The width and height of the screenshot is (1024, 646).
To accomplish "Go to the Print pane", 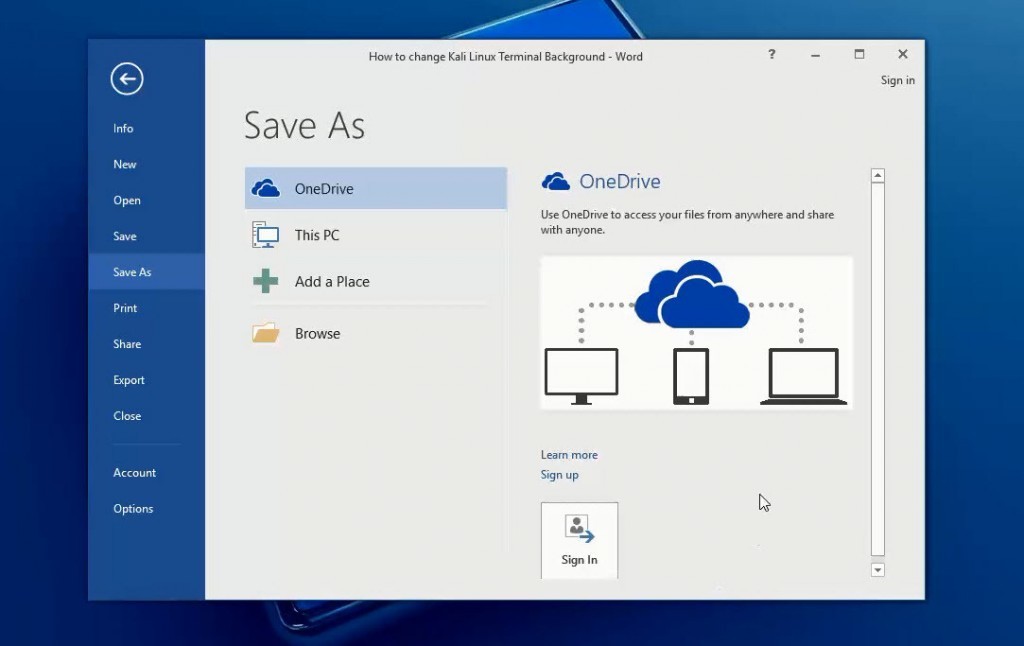I will click(125, 308).
